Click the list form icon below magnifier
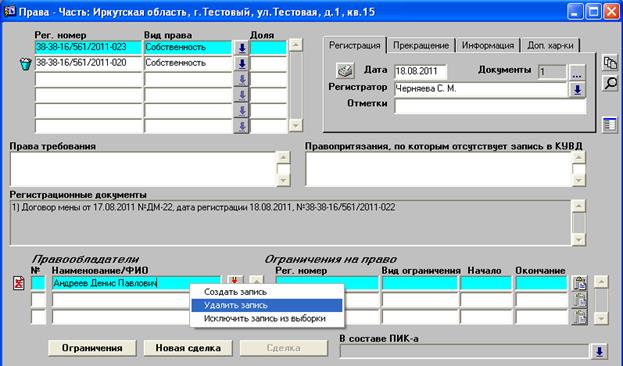 (609, 124)
